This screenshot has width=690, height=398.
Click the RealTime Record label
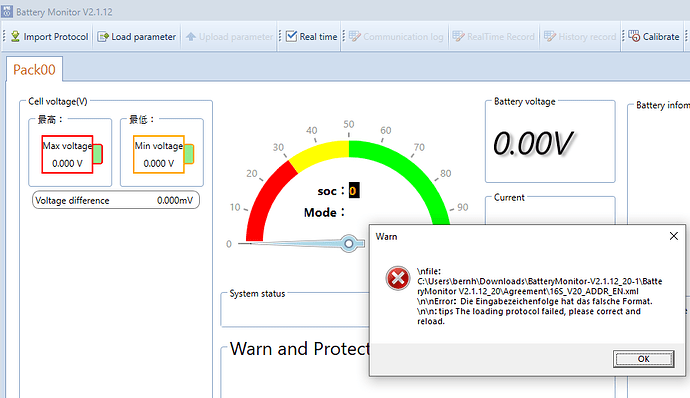[501, 37]
